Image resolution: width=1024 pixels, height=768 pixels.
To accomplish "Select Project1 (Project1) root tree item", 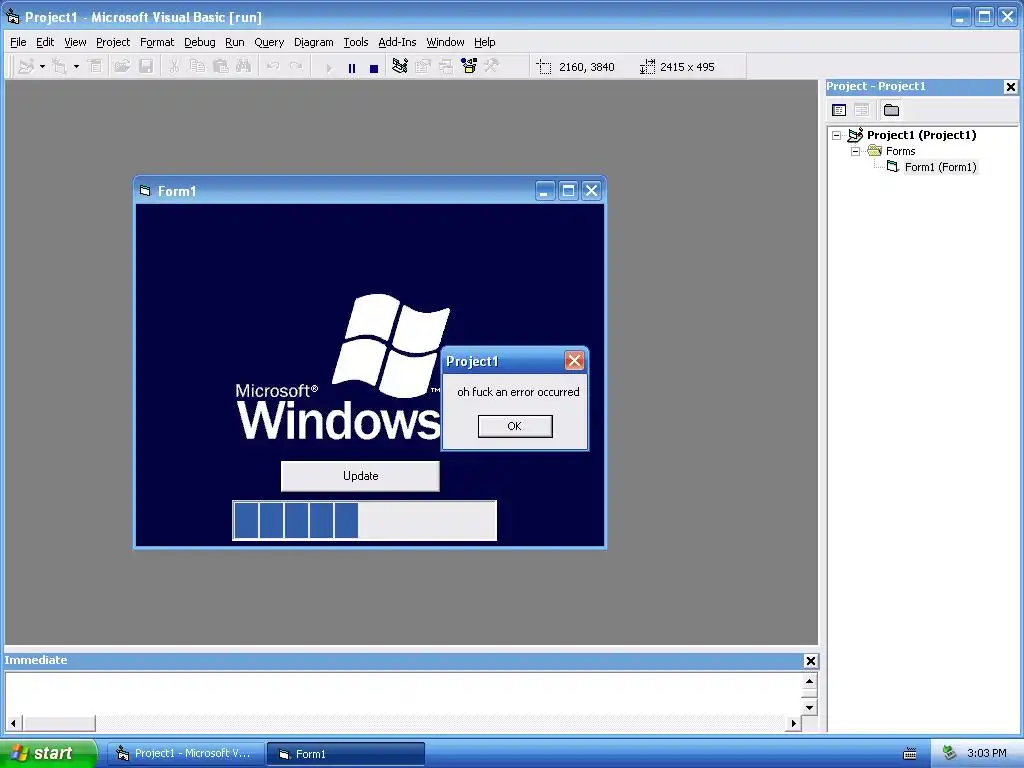I will [x=921, y=135].
